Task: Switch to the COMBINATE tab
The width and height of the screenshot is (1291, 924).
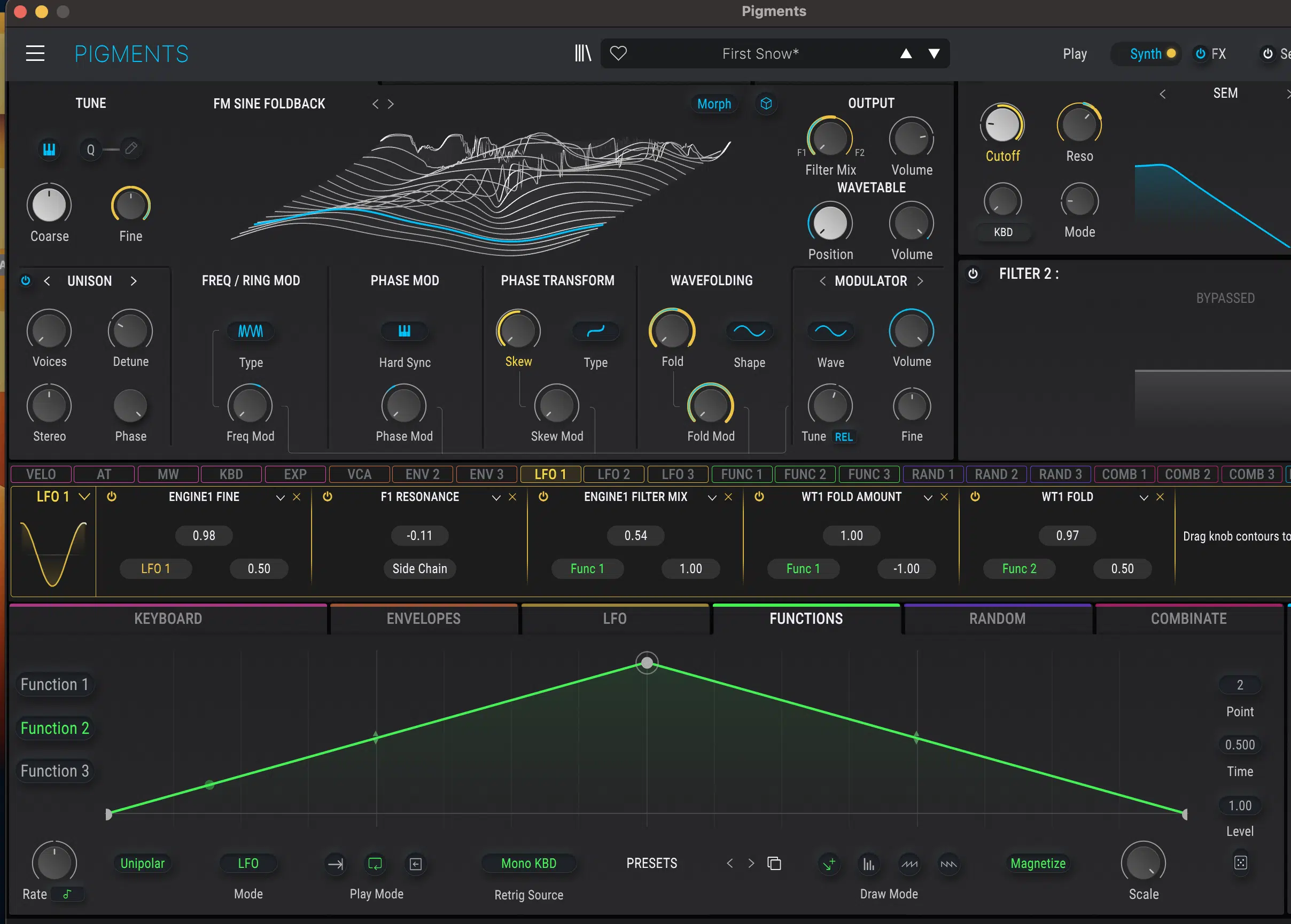Action: [x=1188, y=618]
